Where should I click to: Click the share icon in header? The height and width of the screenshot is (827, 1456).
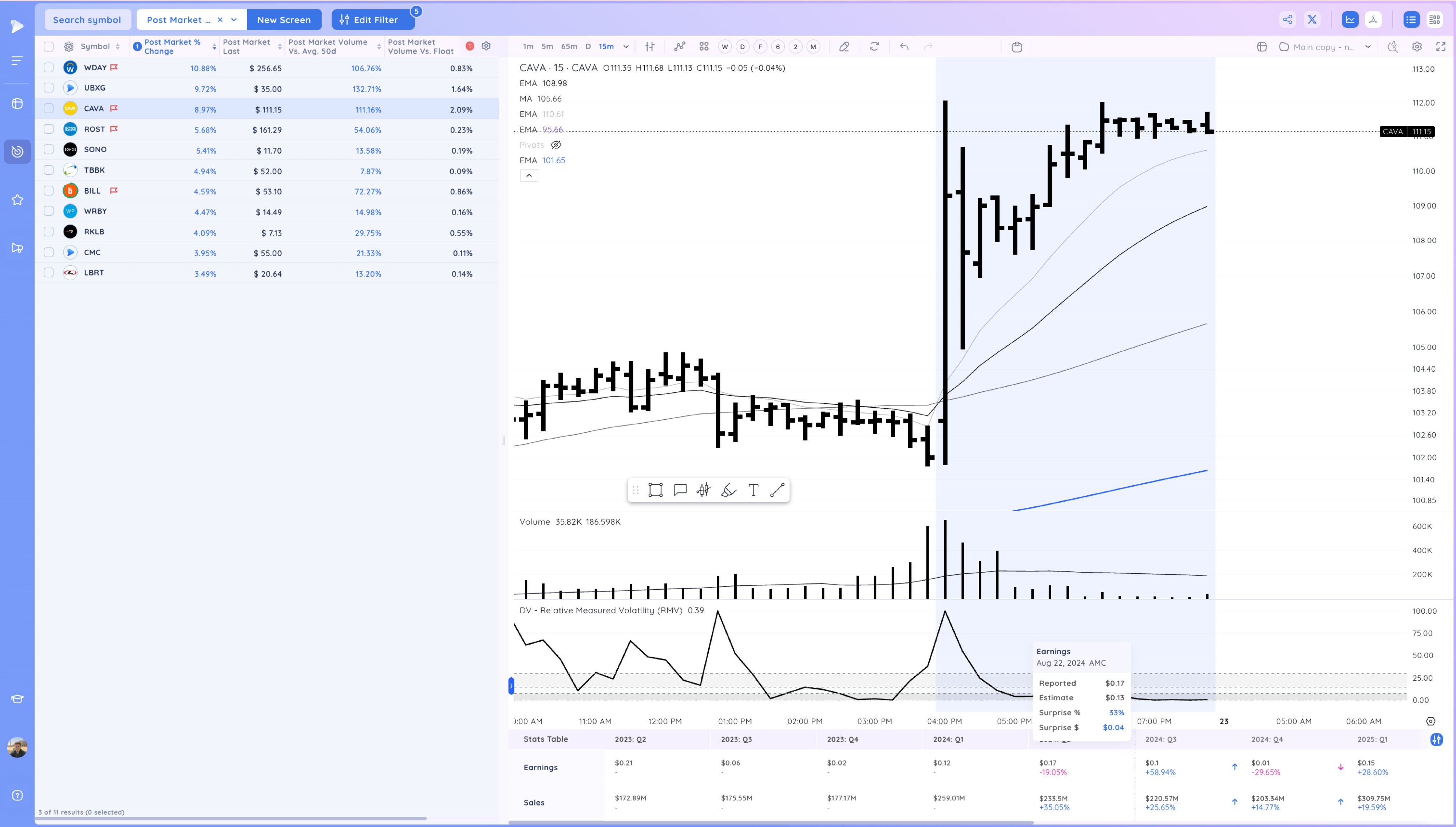coord(1287,19)
